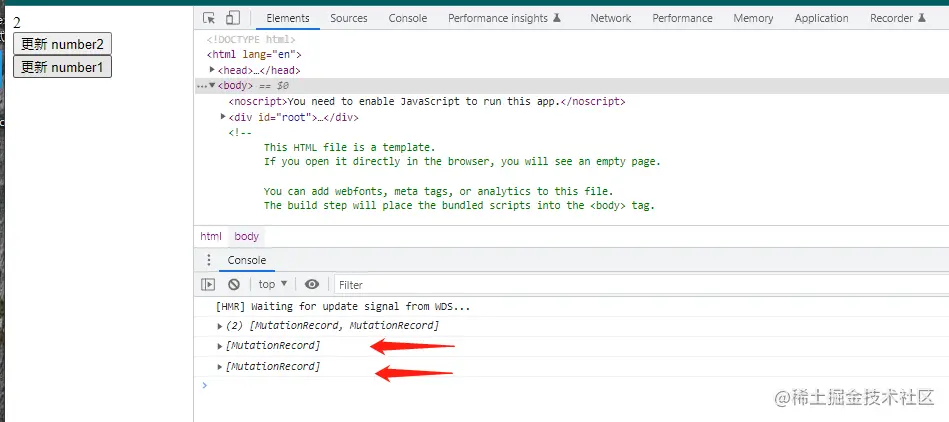Image resolution: width=949 pixels, height=422 pixels.
Task: Click the number 2 on the page
Action: [x=17, y=22]
